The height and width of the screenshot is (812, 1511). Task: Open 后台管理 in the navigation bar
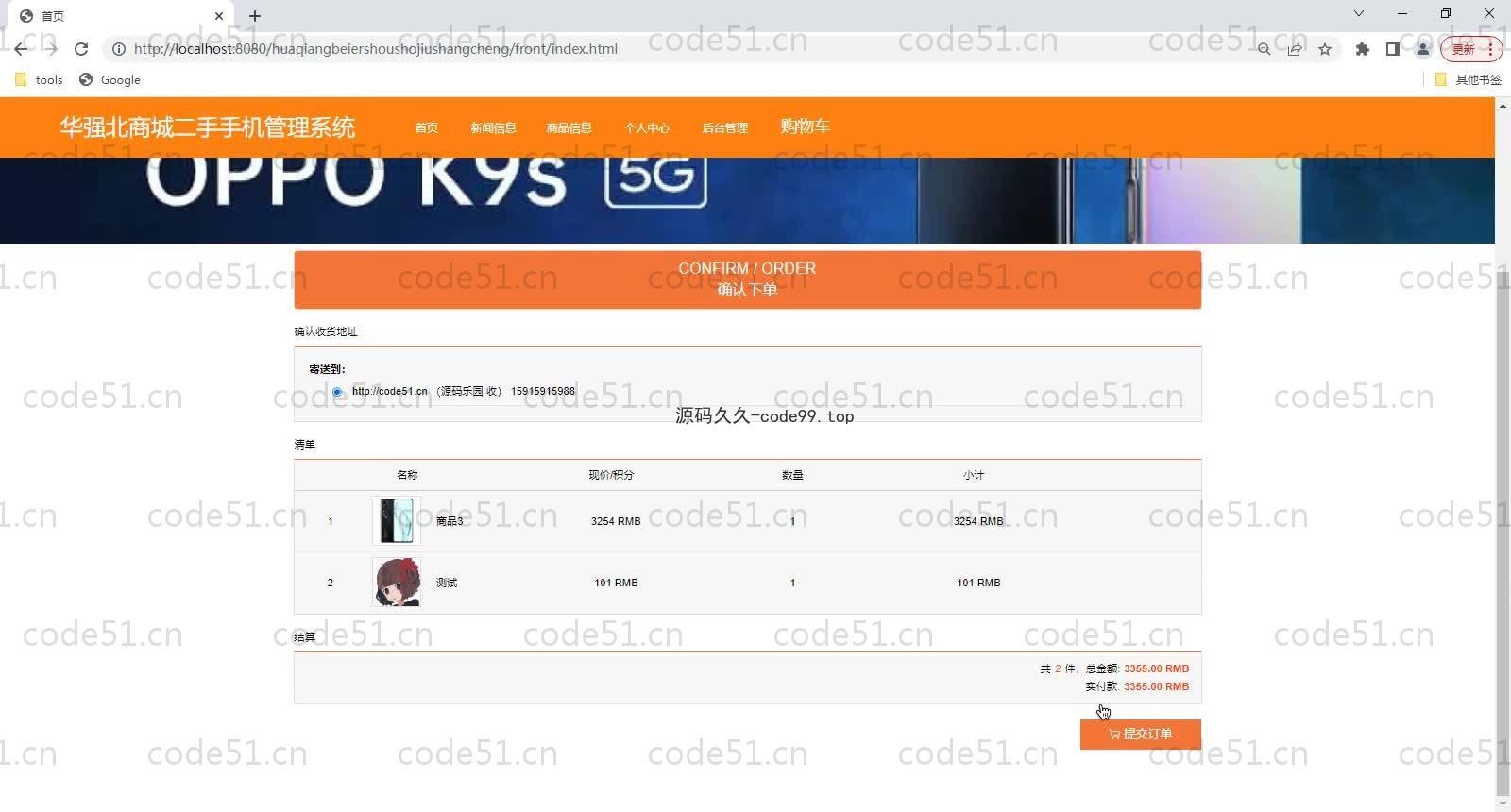tap(724, 128)
